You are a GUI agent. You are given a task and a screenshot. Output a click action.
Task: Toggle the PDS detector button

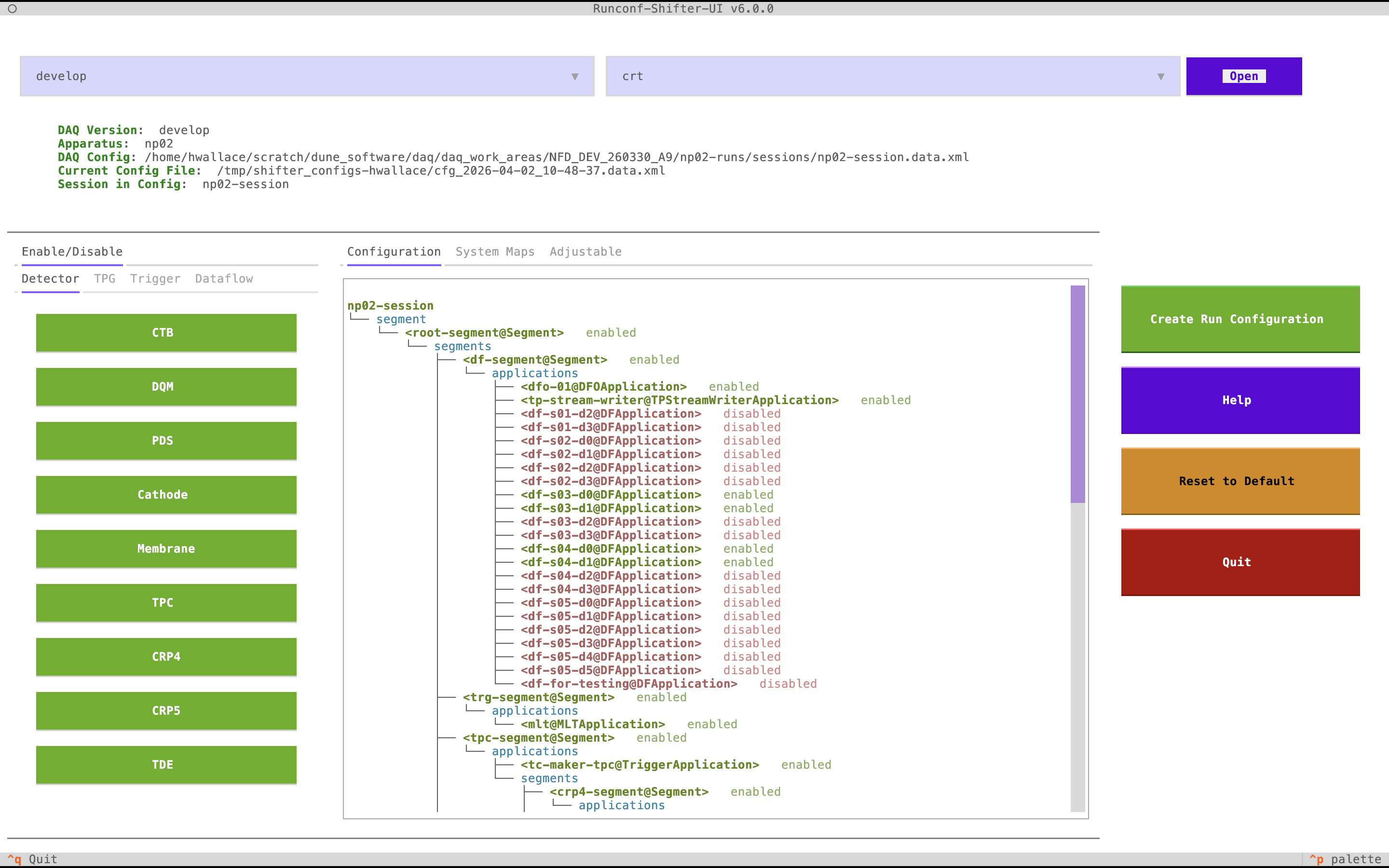tap(166, 441)
